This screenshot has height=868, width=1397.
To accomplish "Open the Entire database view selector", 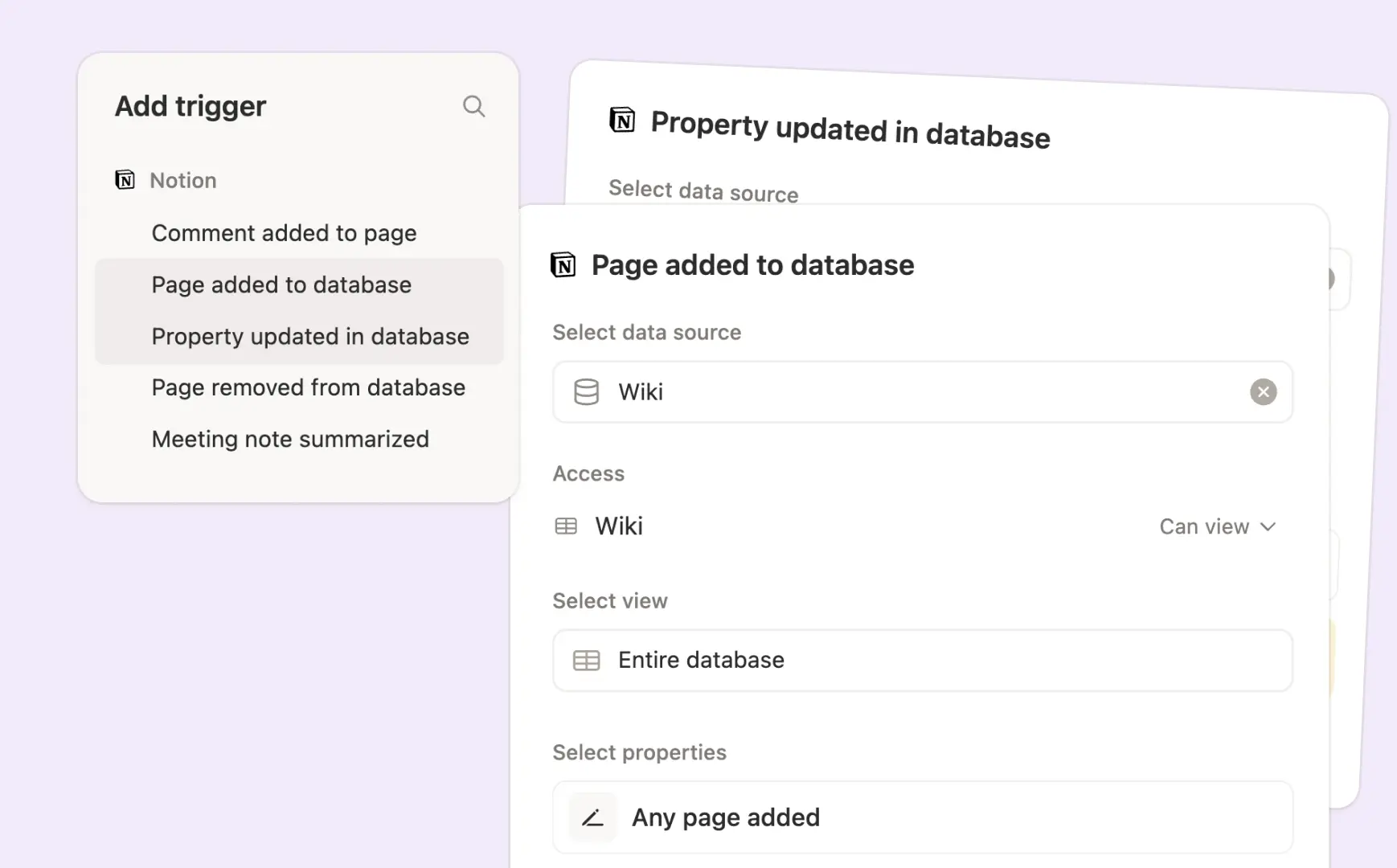I will (922, 661).
